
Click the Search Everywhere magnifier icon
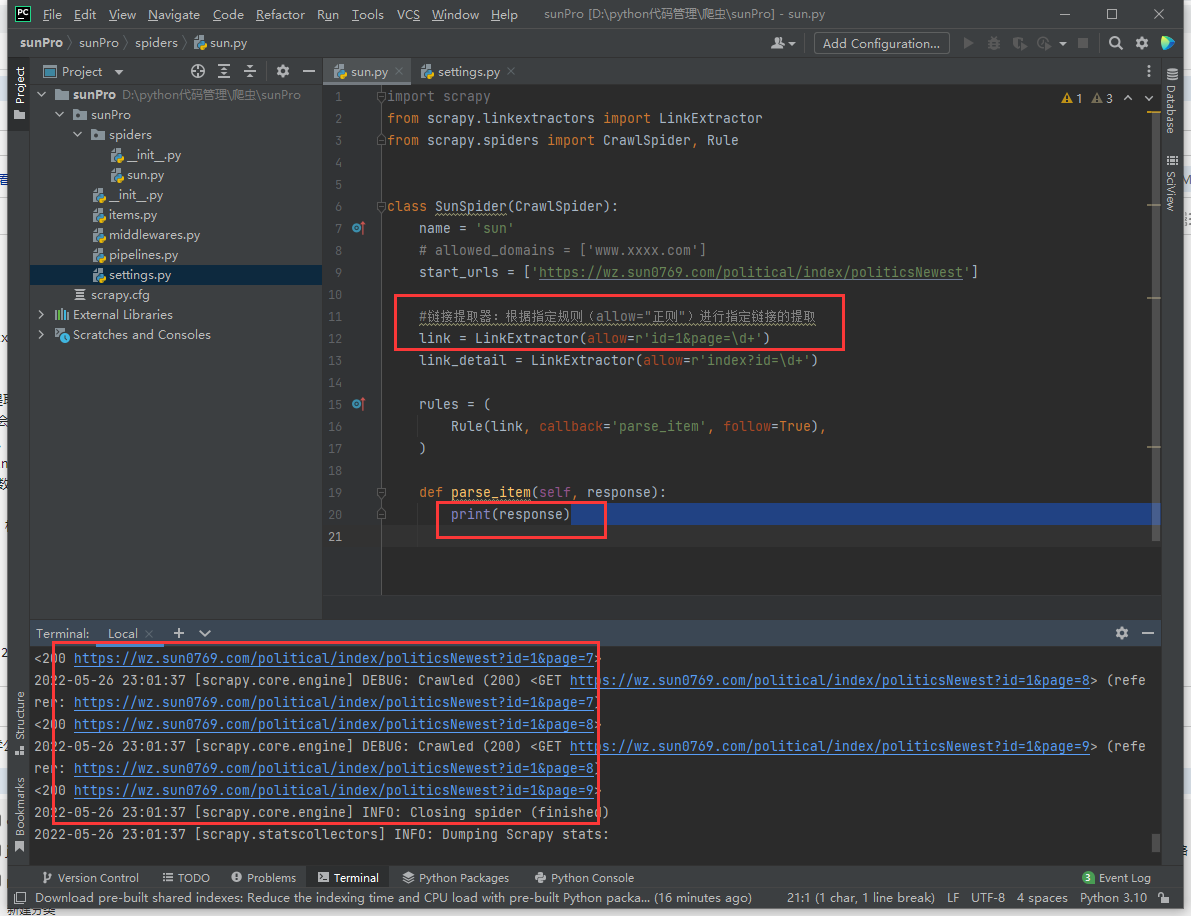pyautogui.click(x=1116, y=43)
